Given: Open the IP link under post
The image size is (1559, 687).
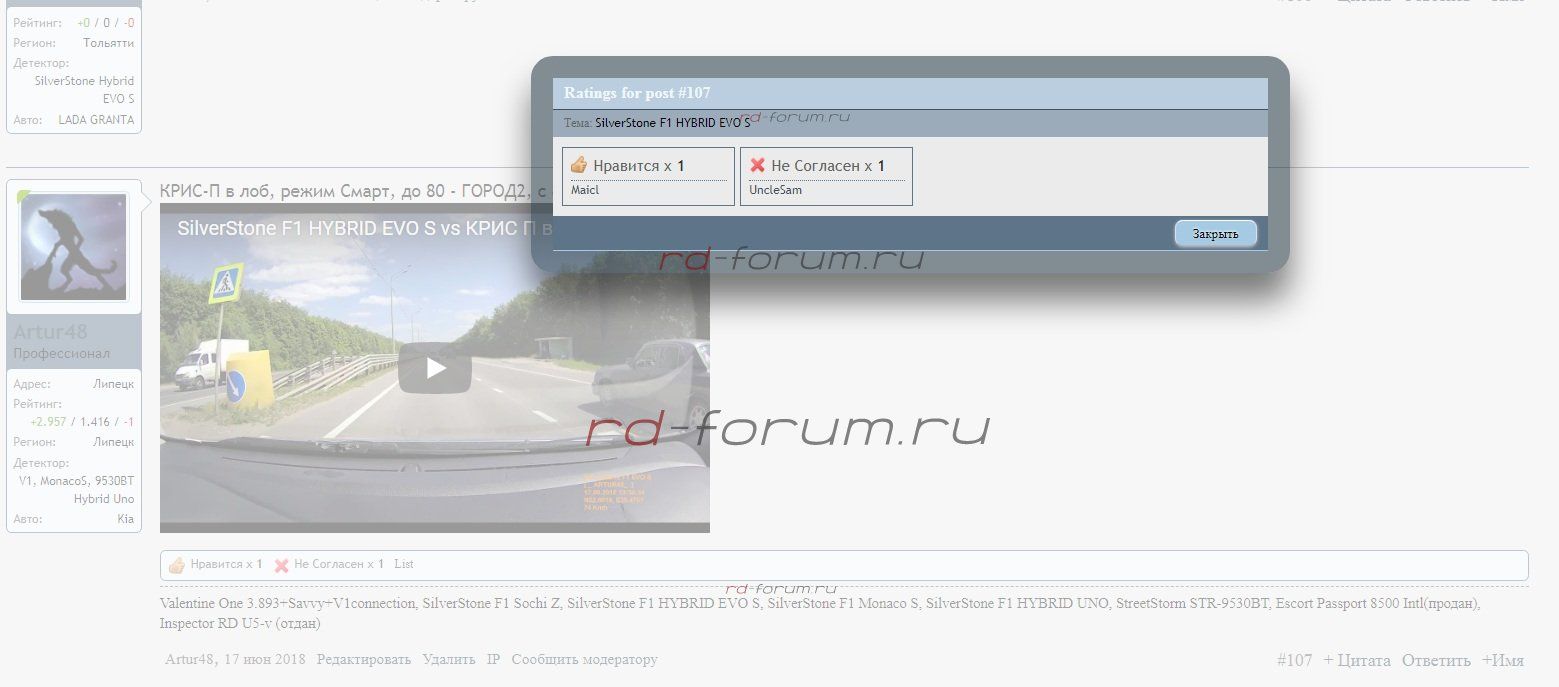Looking at the screenshot, I should coord(493,660).
